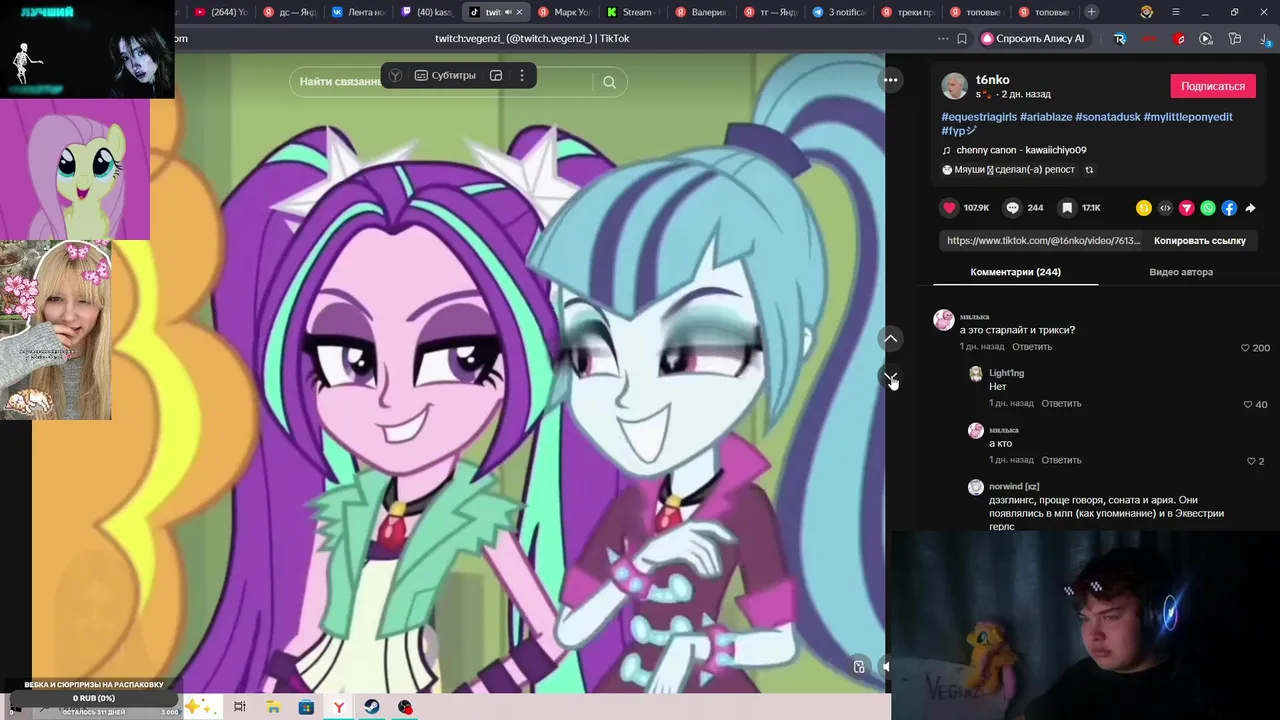The width and height of the screenshot is (1280, 720).
Task: Switch to the Комментарии (244) tab
Action: pos(1015,272)
